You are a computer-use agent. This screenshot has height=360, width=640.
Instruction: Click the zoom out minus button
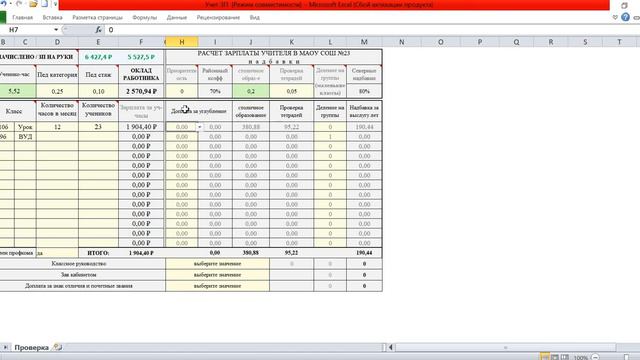tap(595, 357)
